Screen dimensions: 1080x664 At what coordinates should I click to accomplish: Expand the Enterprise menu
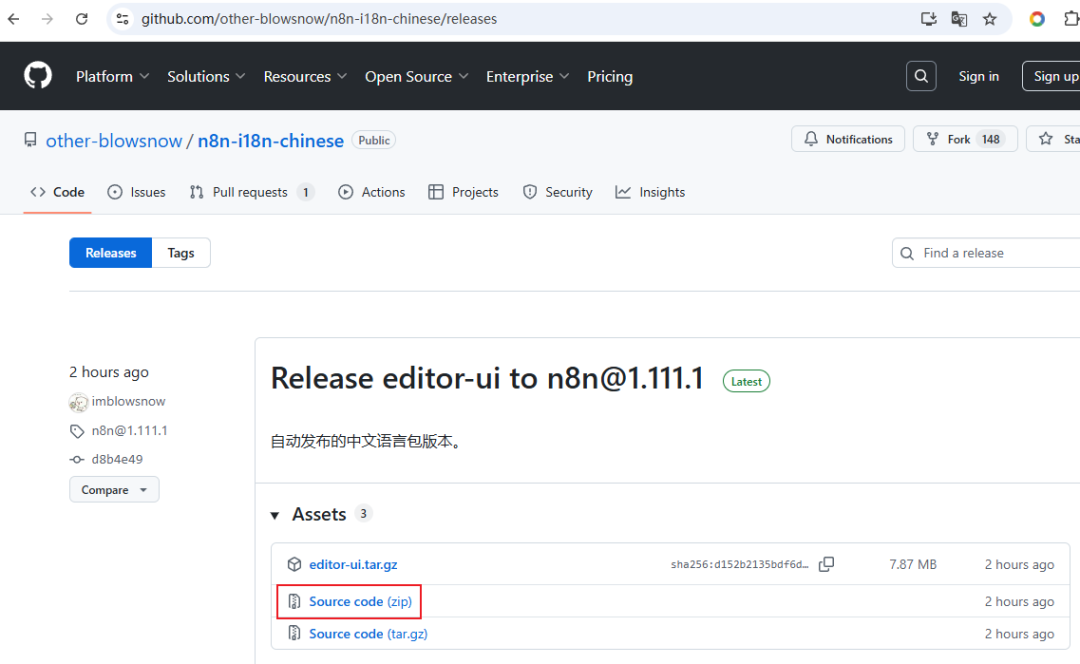(x=528, y=76)
